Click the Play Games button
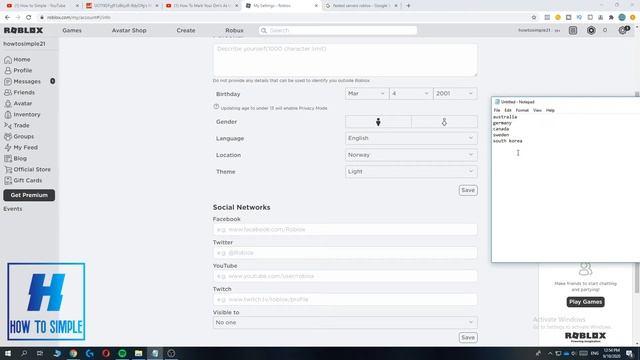This screenshot has width=640, height=360. pos(585,302)
